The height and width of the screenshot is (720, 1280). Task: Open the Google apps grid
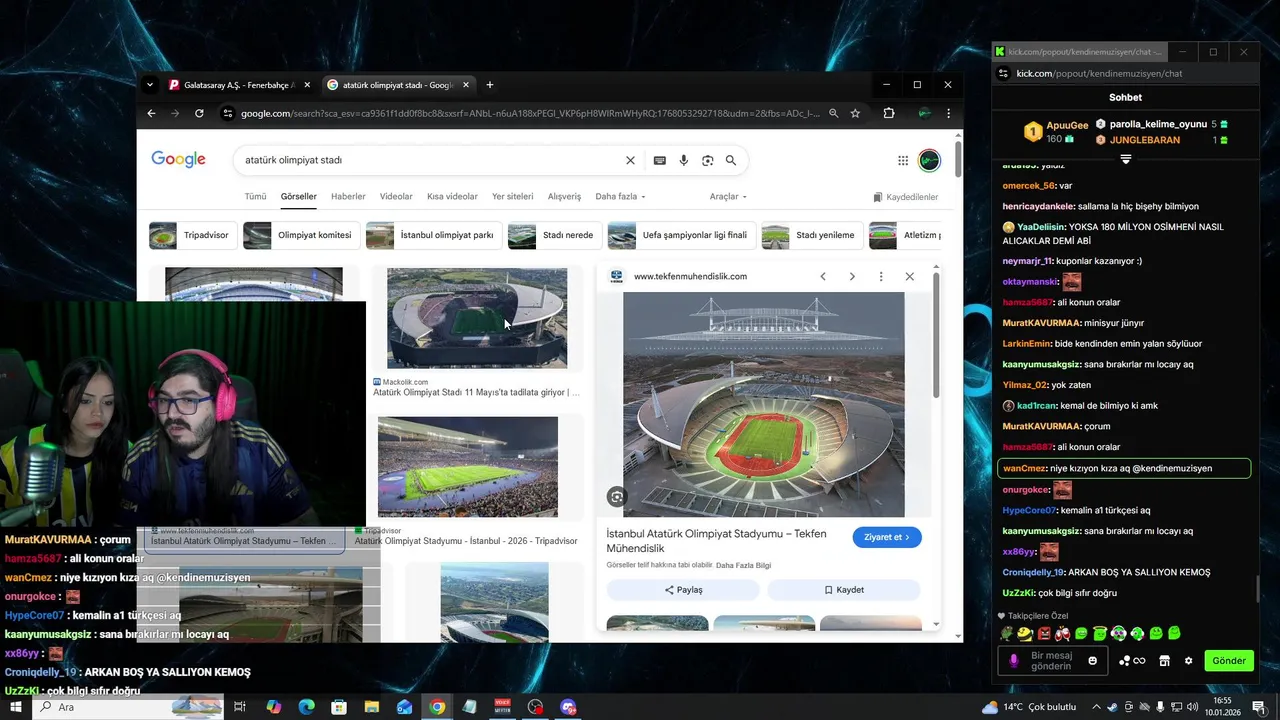[903, 160]
